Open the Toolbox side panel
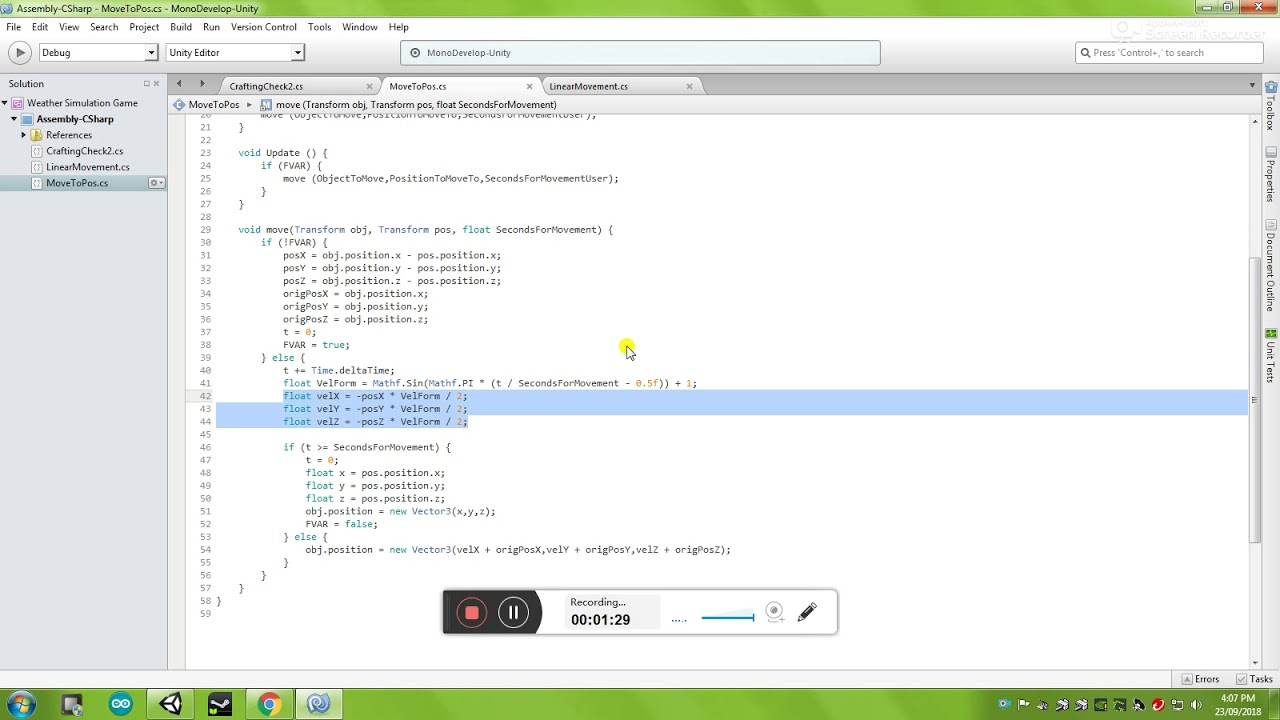This screenshot has height=720, width=1280. 1271,105
